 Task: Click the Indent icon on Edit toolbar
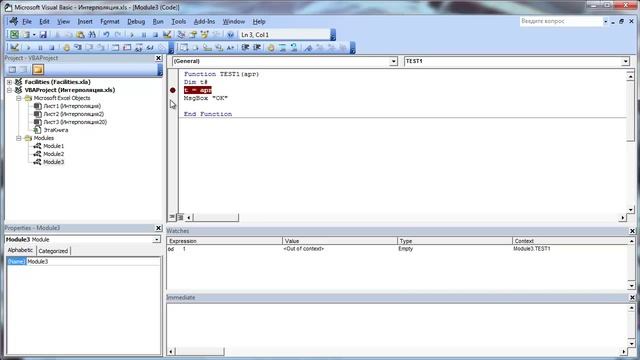click(245, 48)
